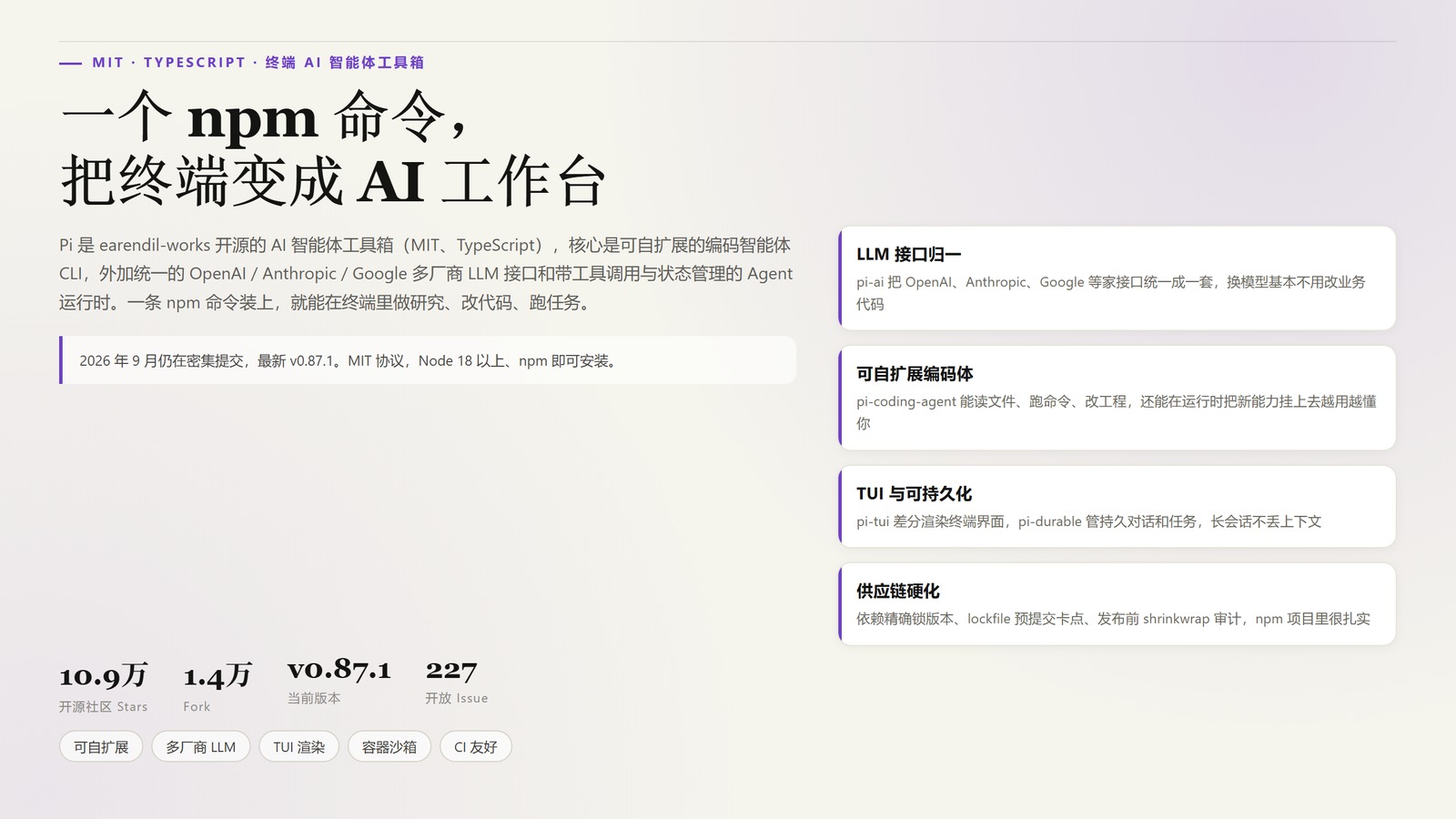Click the '开源社区 Stars' label
This screenshot has height=819, width=1456.
pos(103,706)
